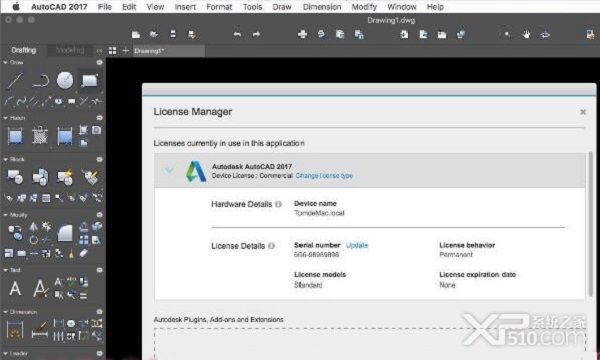Viewport: 600px width, 360px height.
Task: Select the Eraser tool in Modify panel
Action: point(84,253)
